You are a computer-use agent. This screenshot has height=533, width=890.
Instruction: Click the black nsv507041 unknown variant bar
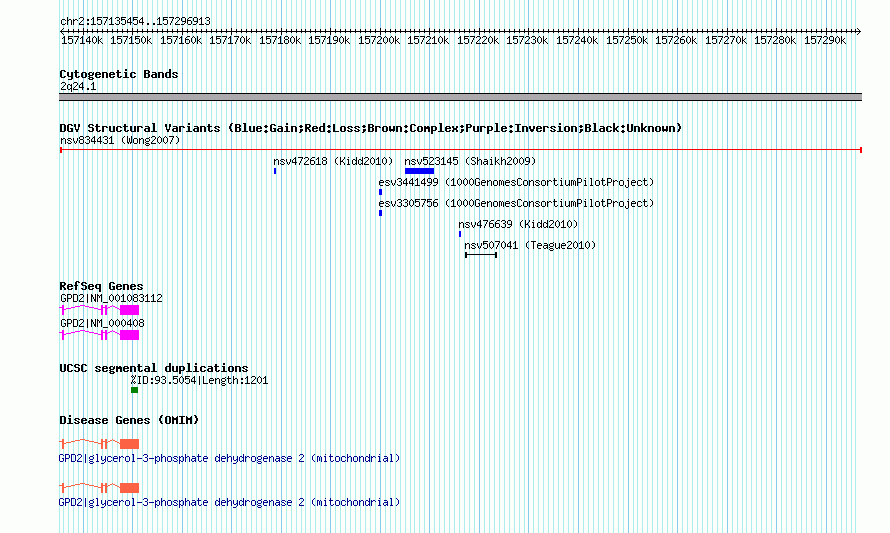click(481, 255)
